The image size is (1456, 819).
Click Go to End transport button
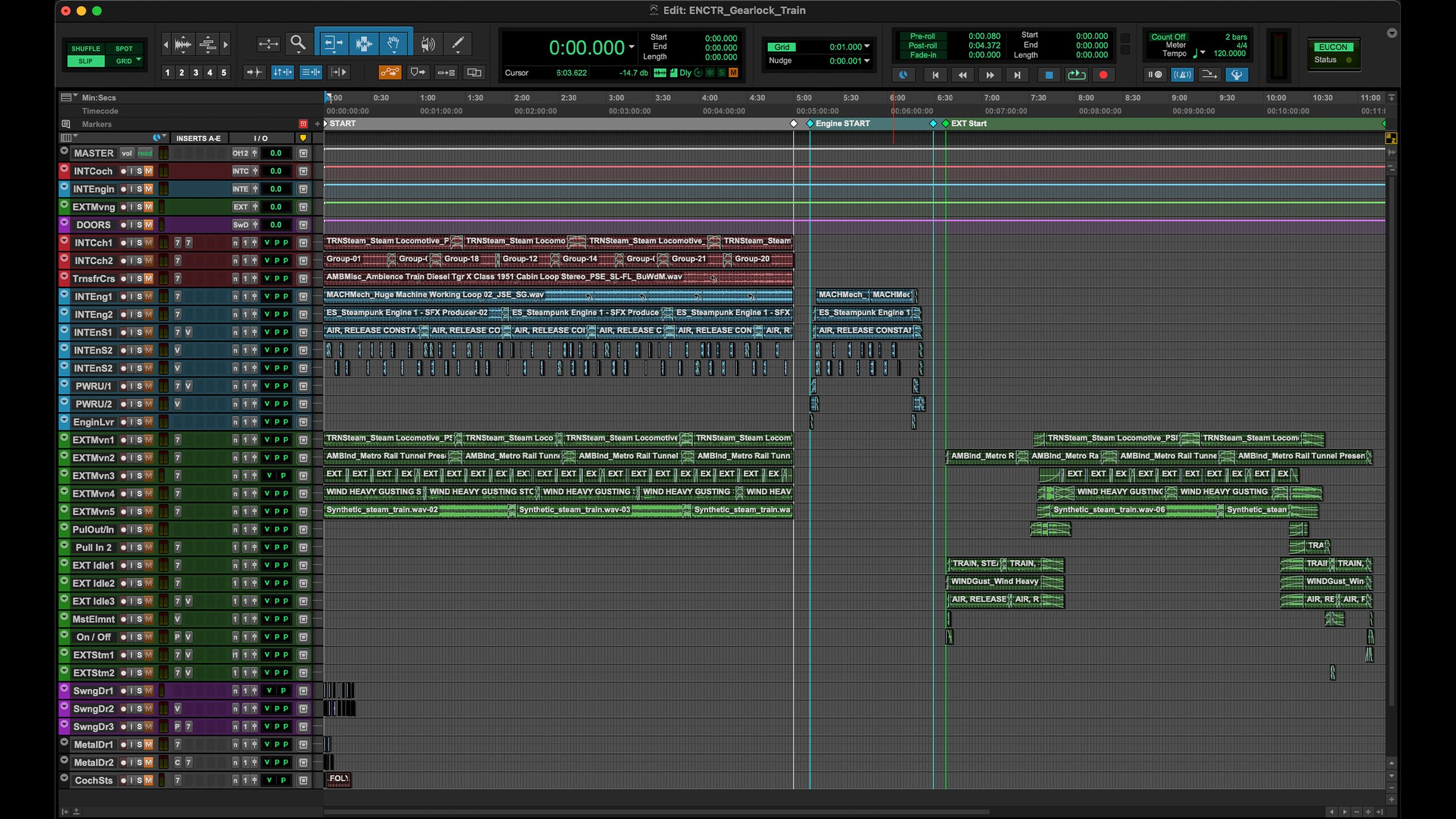(x=1017, y=75)
